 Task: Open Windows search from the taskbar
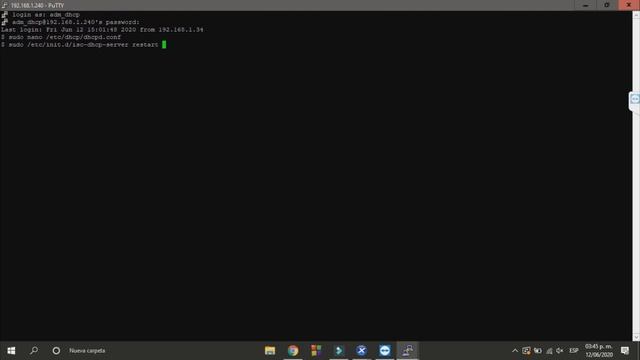point(34,351)
